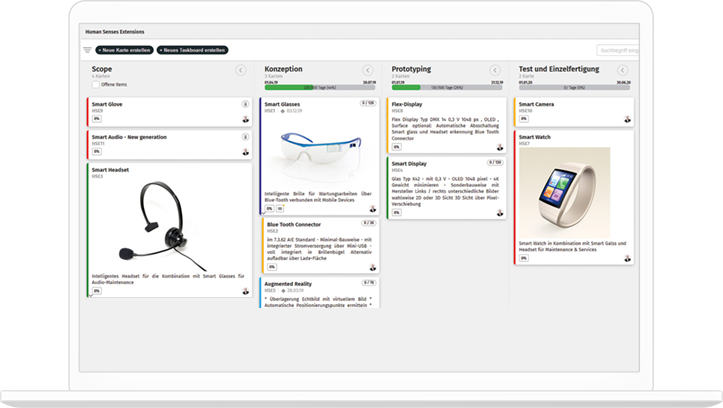Open the filter menu icon

(x=87, y=50)
